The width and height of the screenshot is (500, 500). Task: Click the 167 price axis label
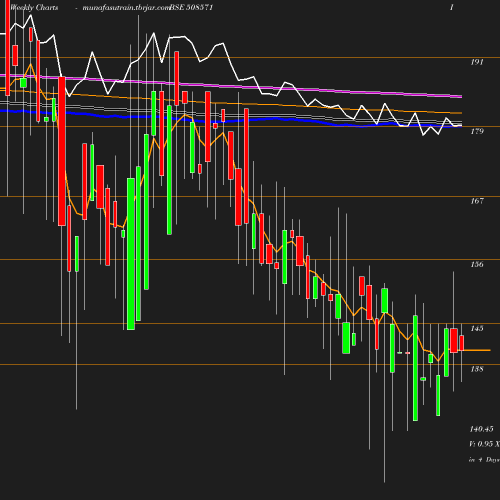(x=477, y=201)
